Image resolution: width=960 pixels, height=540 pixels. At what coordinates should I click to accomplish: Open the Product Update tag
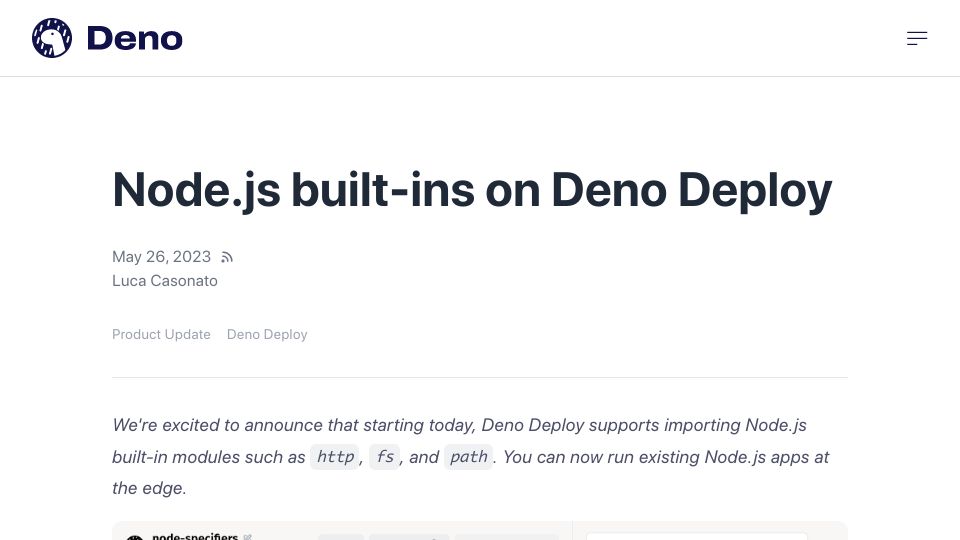tap(161, 334)
